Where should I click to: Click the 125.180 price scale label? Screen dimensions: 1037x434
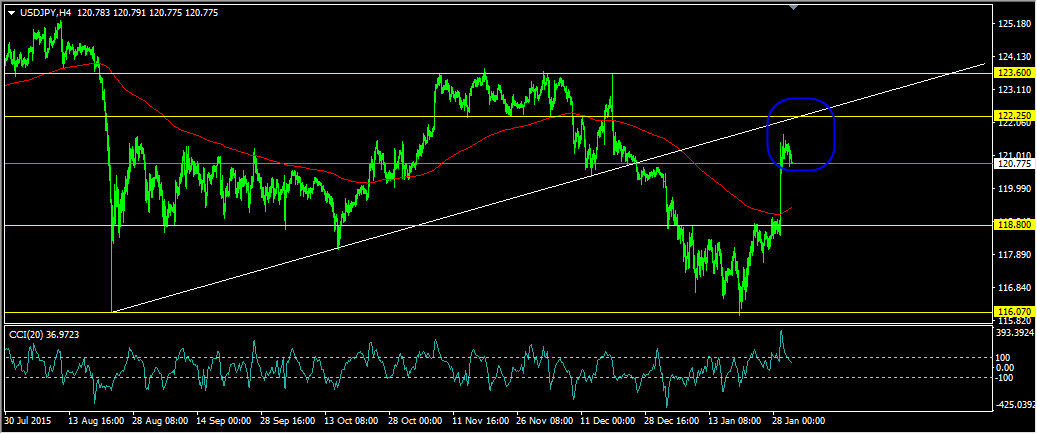(x=1014, y=24)
